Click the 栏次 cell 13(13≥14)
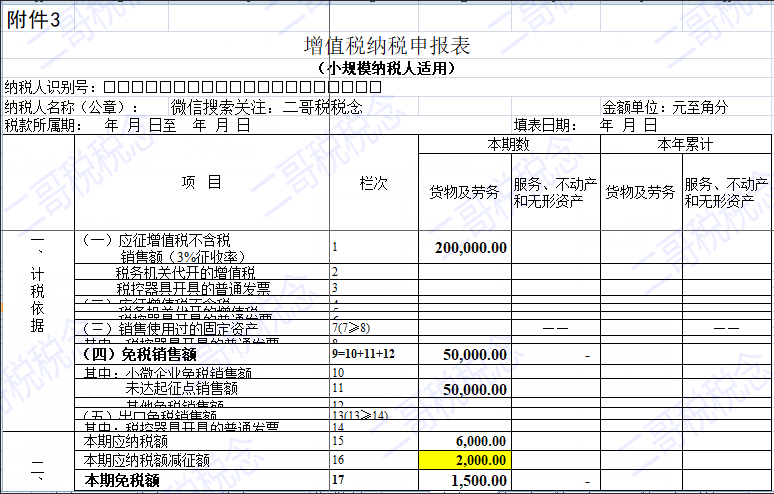 [374, 415]
